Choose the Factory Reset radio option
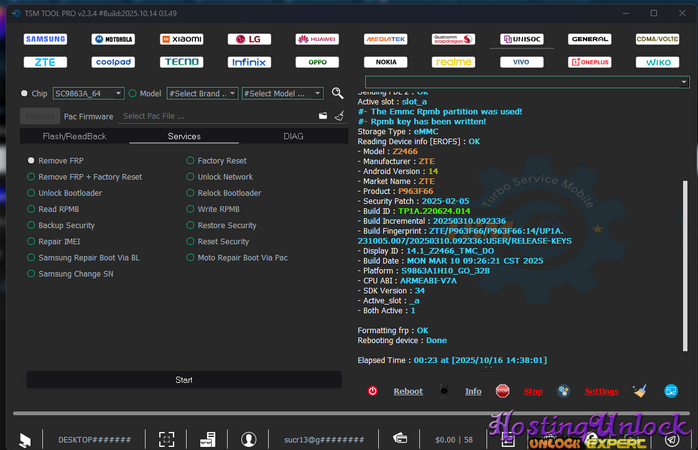This screenshot has width=698, height=450. pos(221,160)
